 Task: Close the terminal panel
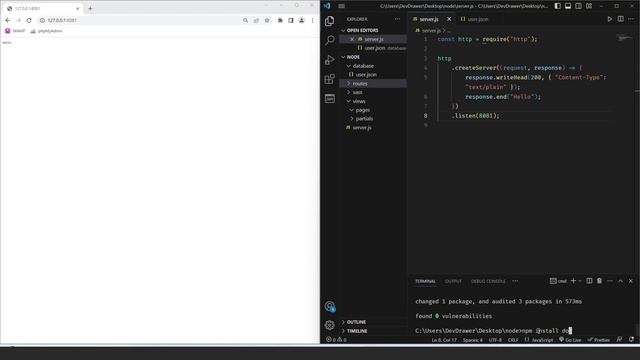[x=631, y=281]
